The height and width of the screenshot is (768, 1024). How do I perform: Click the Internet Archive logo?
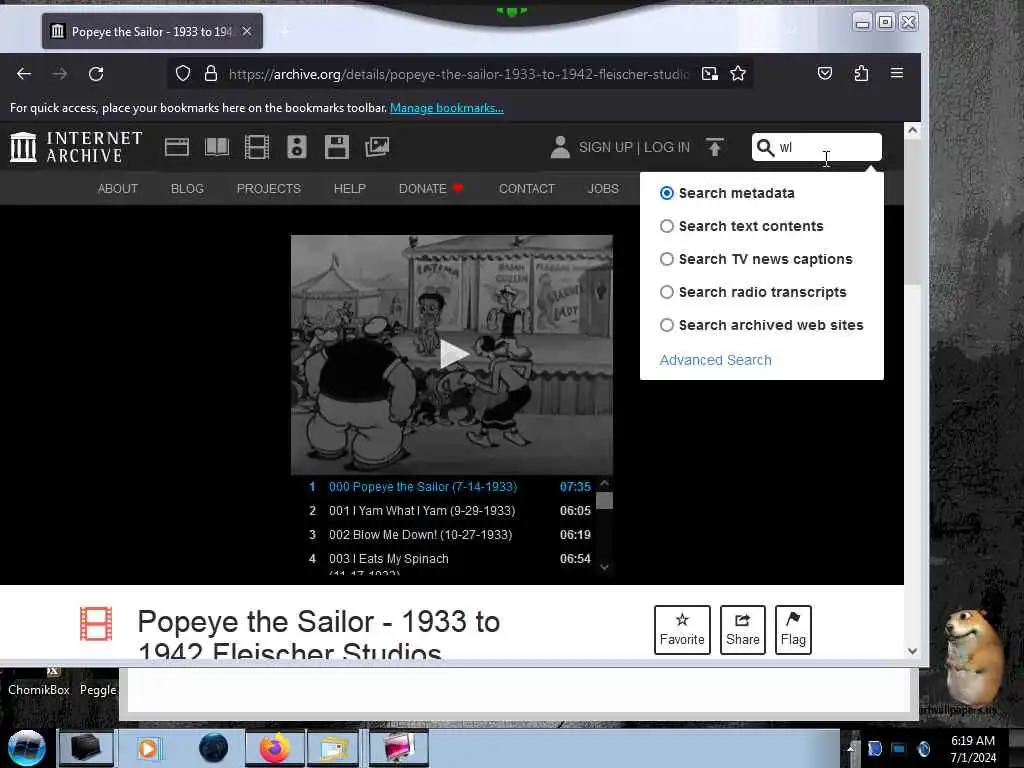click(76, 147)
